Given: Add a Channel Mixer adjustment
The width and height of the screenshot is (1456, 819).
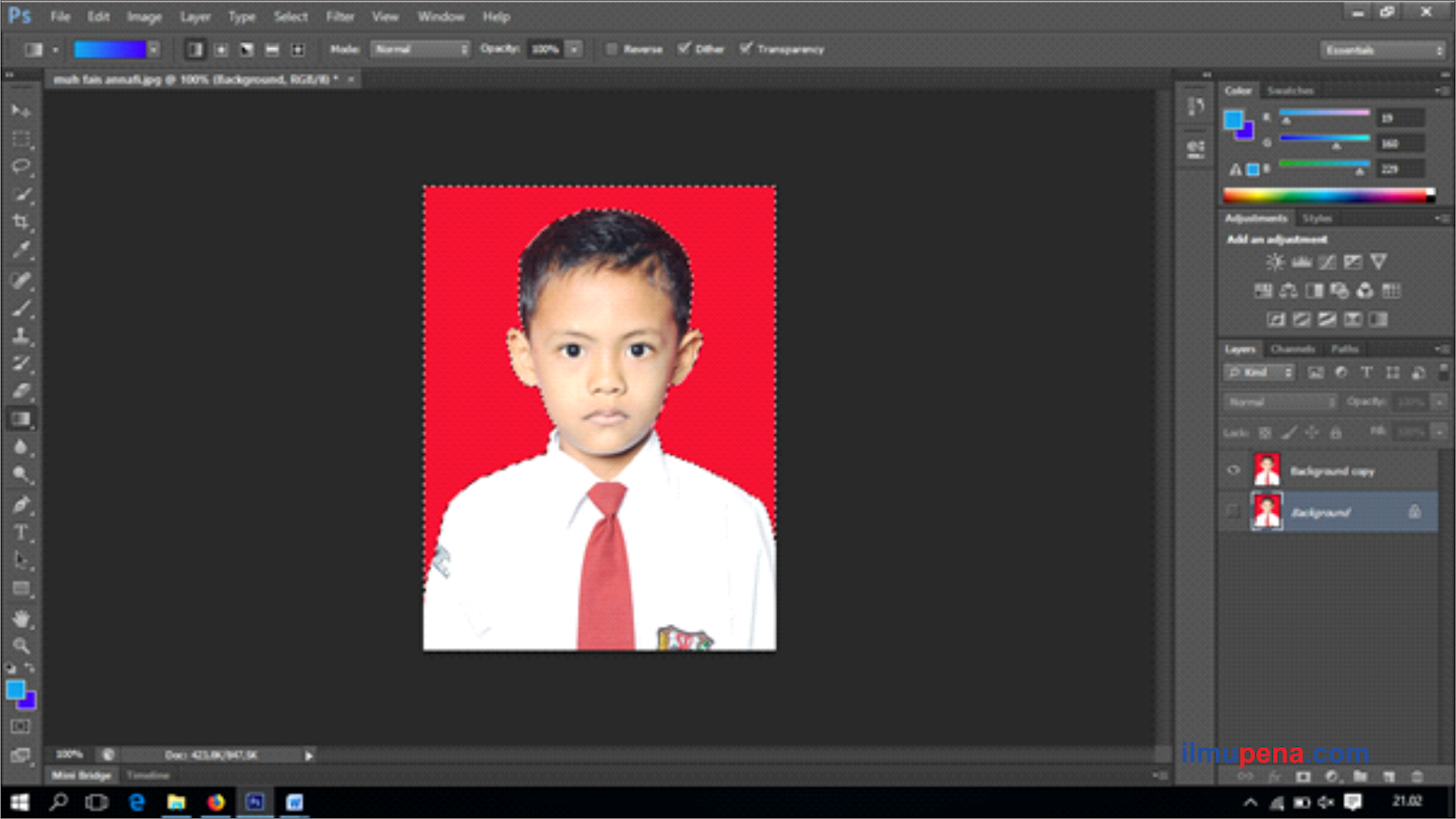Looking at the screenshot, I should (1365, 291).
